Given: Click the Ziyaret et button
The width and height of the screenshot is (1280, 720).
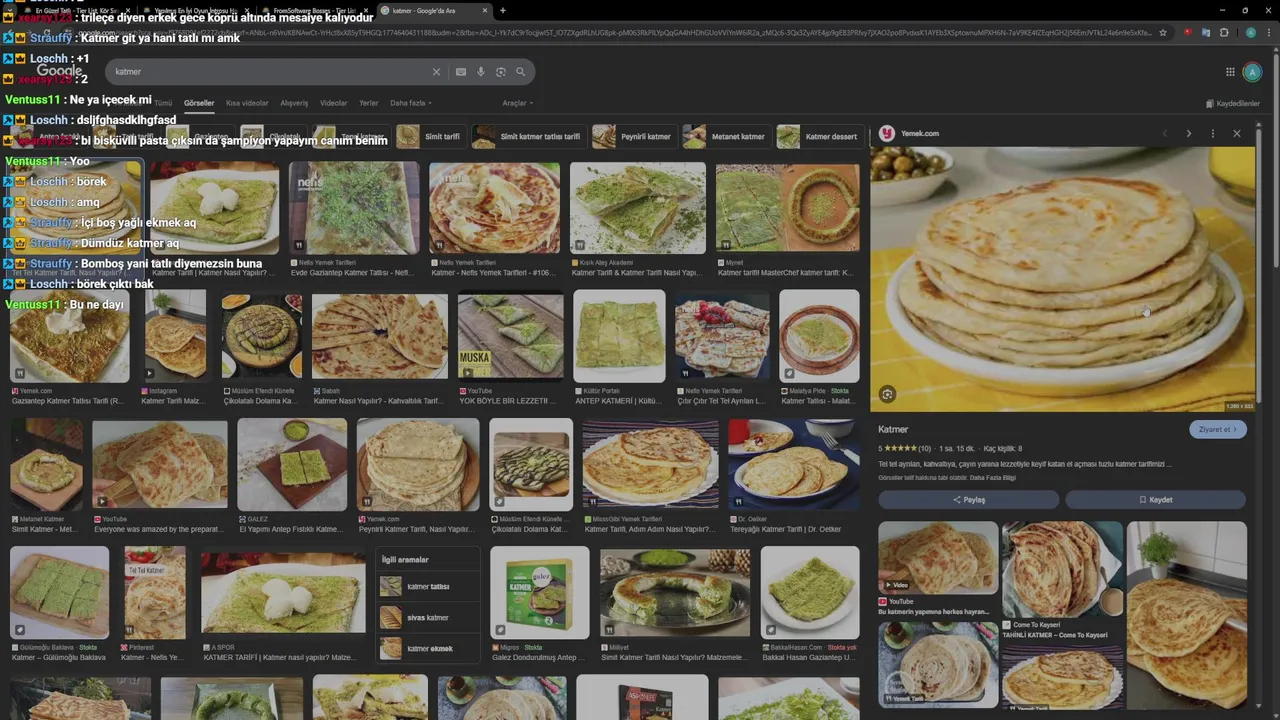Looking at the screenshot, I should 1217,429.
